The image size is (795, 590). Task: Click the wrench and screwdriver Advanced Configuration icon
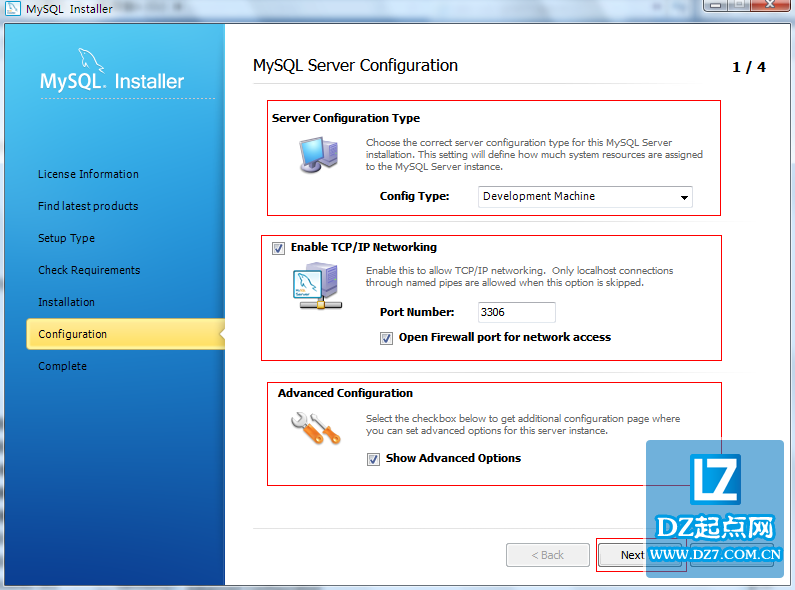(315, 428)
